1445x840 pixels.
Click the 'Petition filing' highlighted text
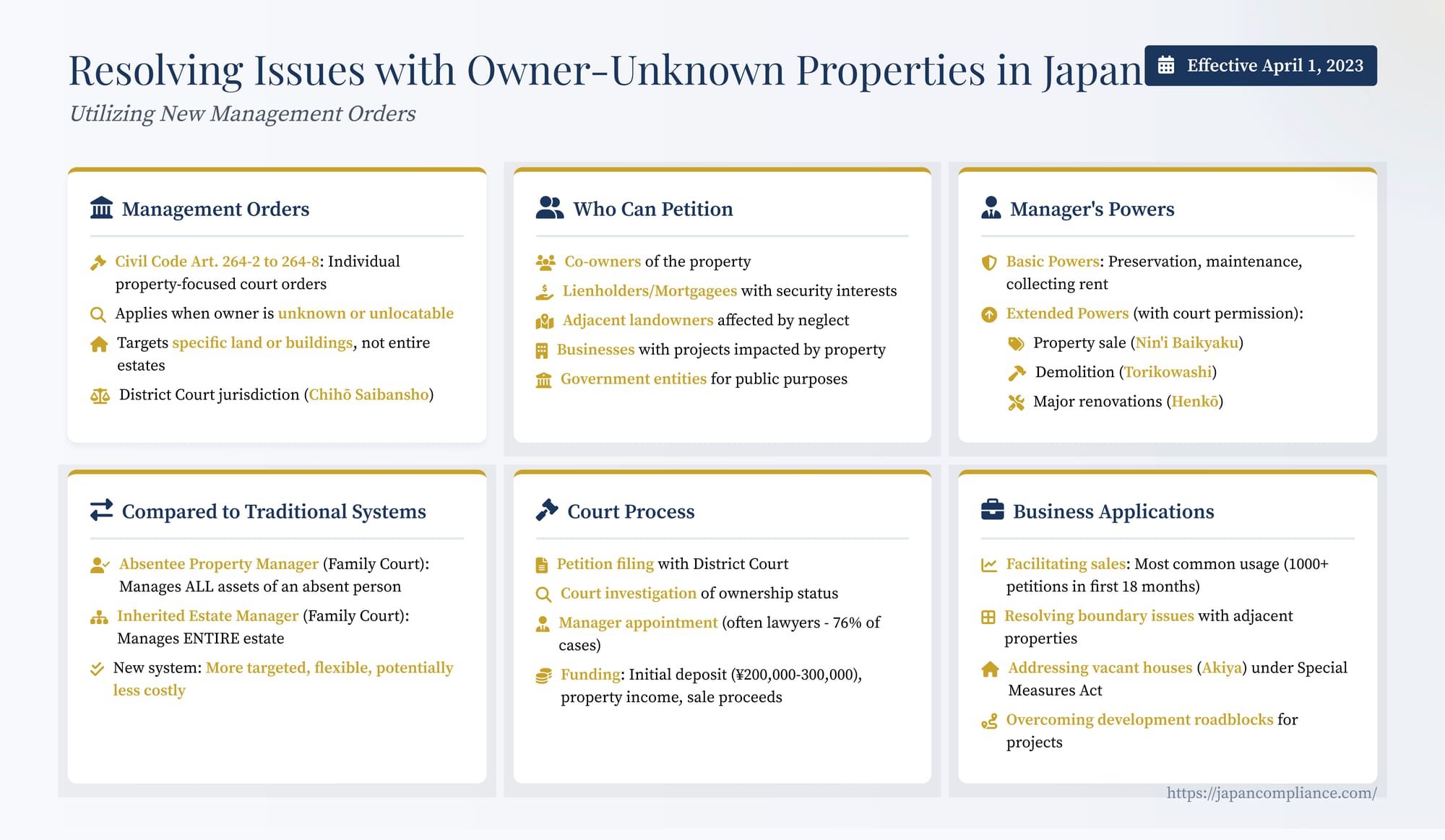coord(605,563)
